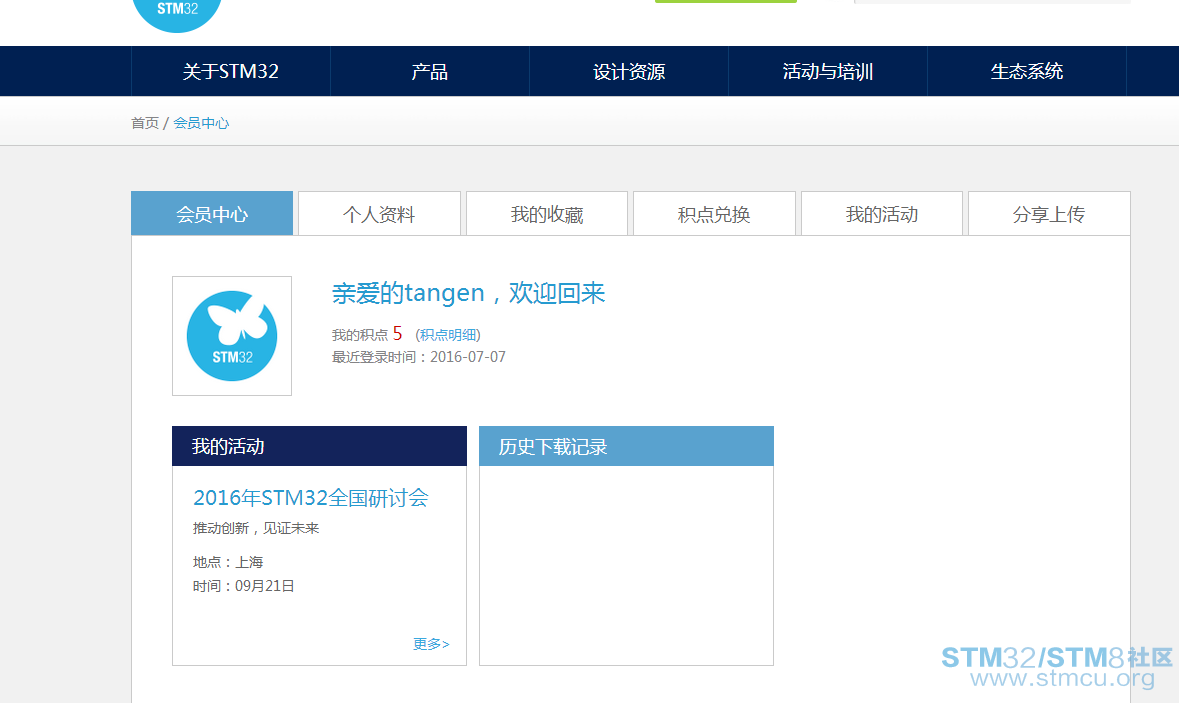Select the 会员中心 tab
Viewport: 1179px width, 703px height.
point(212,214)
